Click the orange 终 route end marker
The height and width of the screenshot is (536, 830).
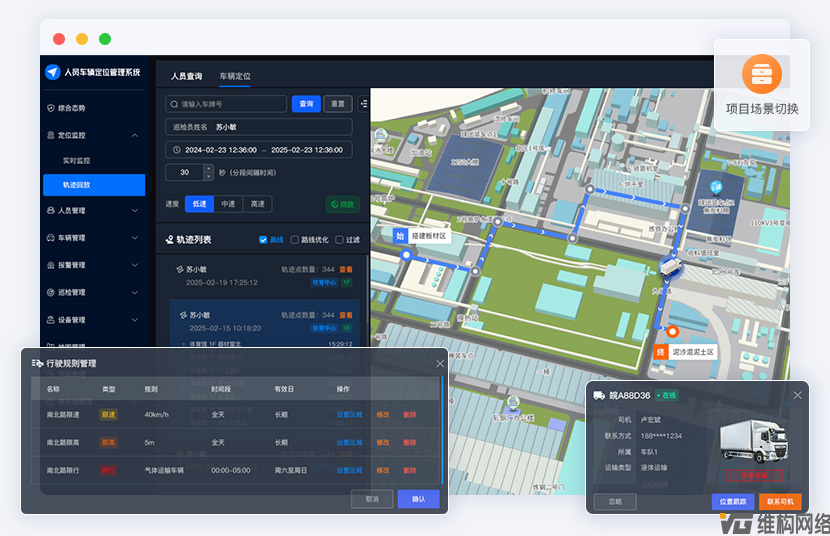661,352
